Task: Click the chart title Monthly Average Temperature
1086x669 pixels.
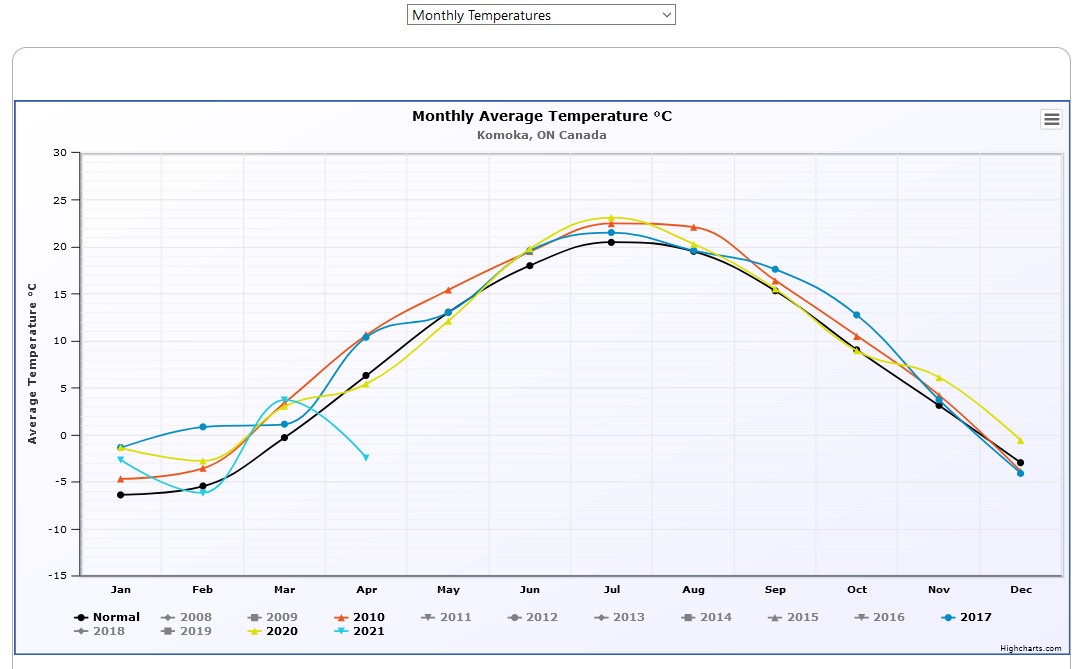Action: (542, 116)
